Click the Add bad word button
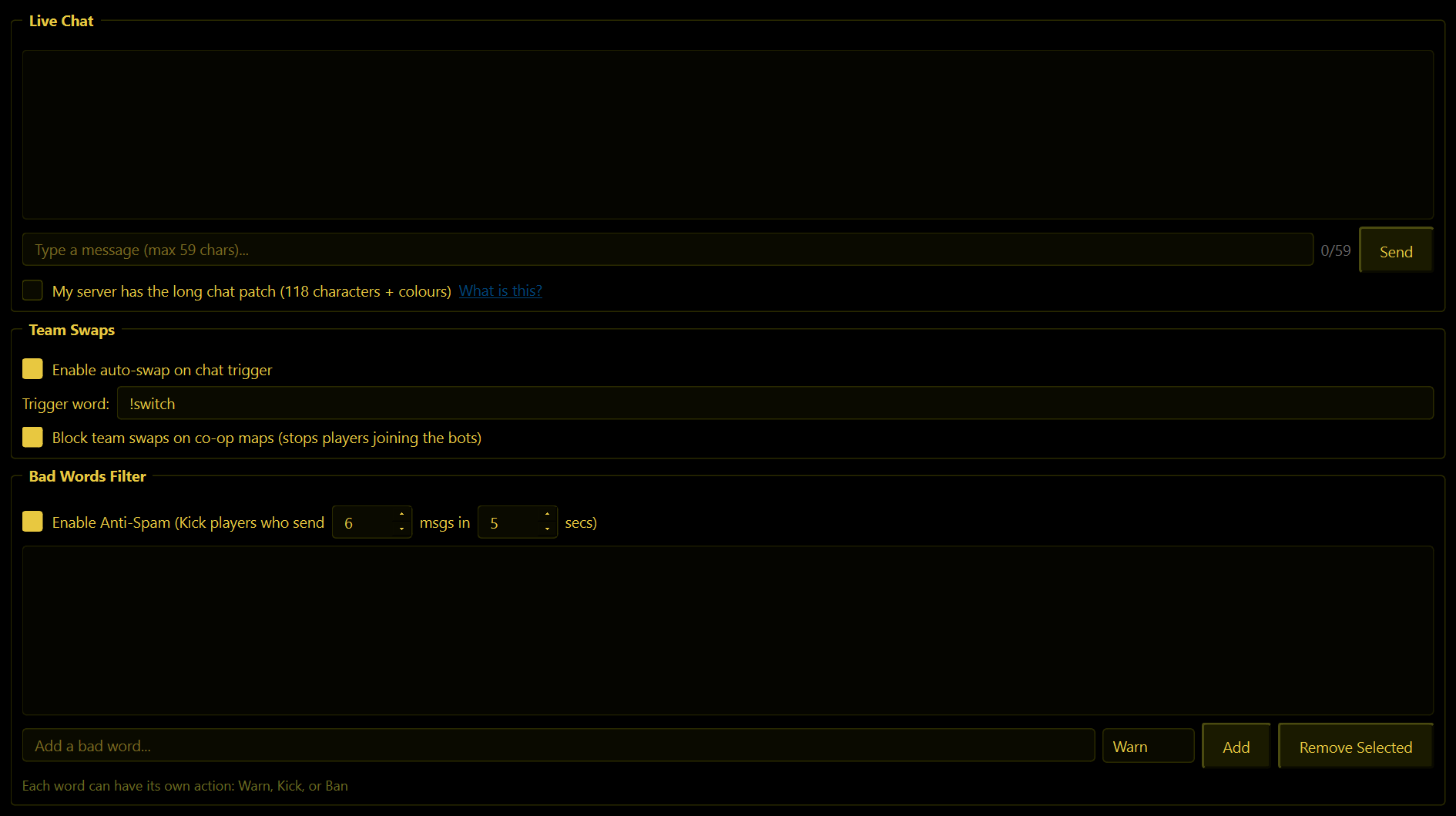The width and height of the screenshot is (1456, 816). pyautogui.click(x=1236, y=746)
